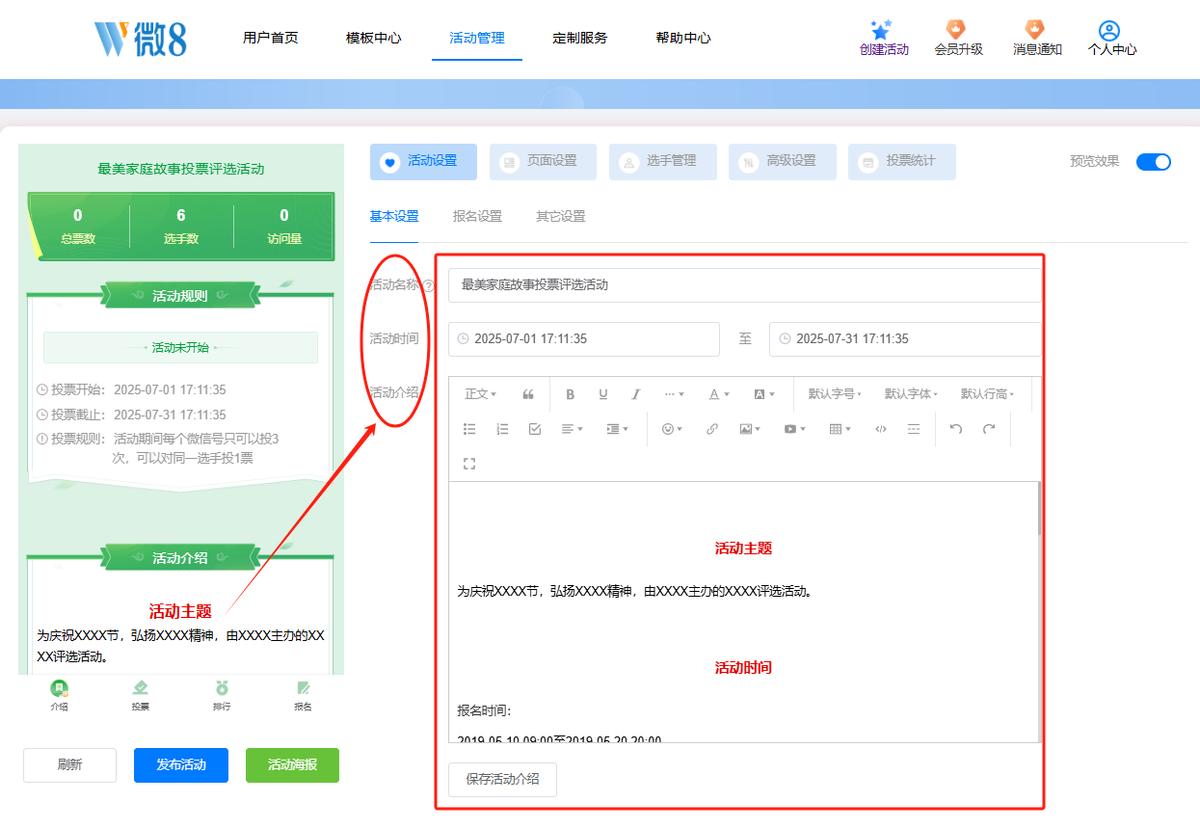
Task: Open the more text styles dropdown
Action: tap(675, 394)
